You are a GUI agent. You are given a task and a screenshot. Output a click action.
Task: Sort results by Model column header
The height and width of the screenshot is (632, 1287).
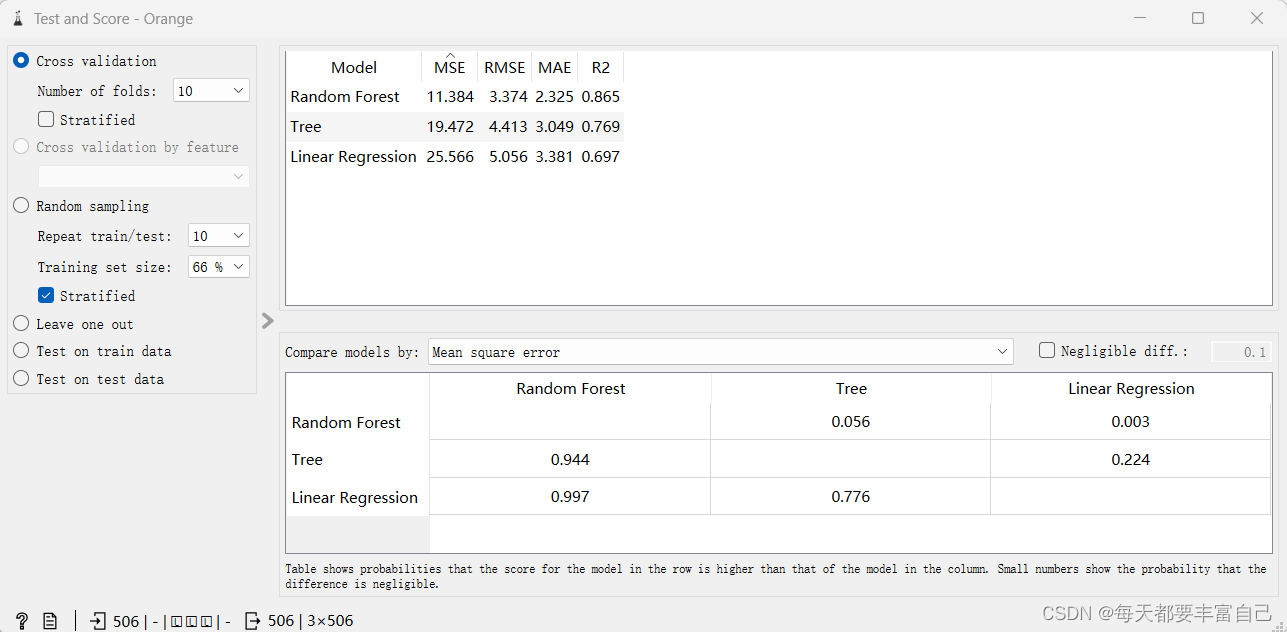pyautogui.click(x=354, y=68)
